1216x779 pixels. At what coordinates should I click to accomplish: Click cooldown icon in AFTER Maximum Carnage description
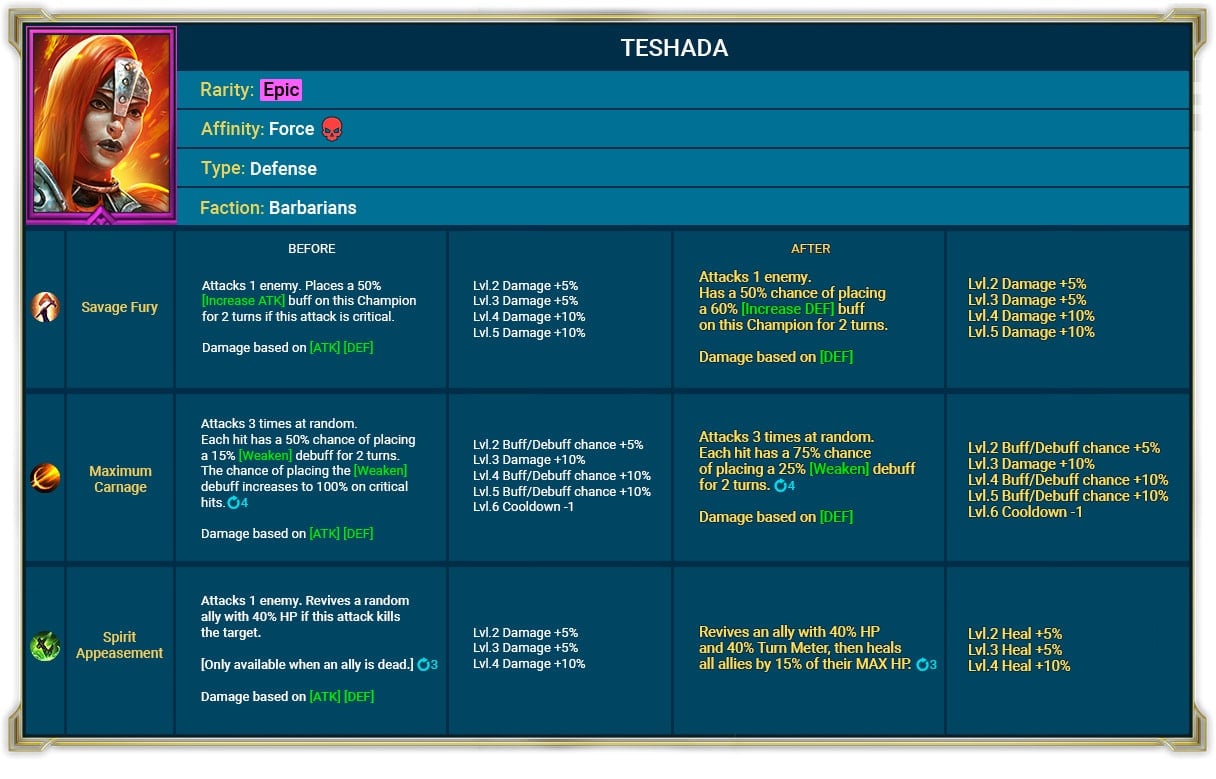pos(781,486)
